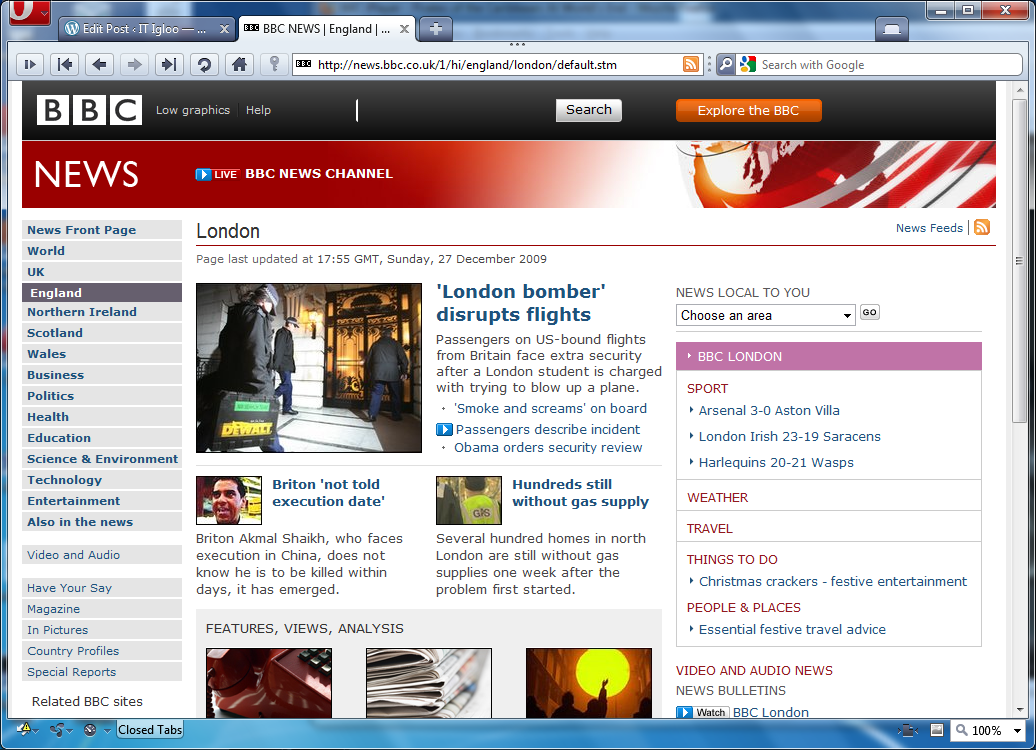Toggle the Fit to Width status bar icon
Viewport: 1036px width, 750px height.
coord(909,730)
